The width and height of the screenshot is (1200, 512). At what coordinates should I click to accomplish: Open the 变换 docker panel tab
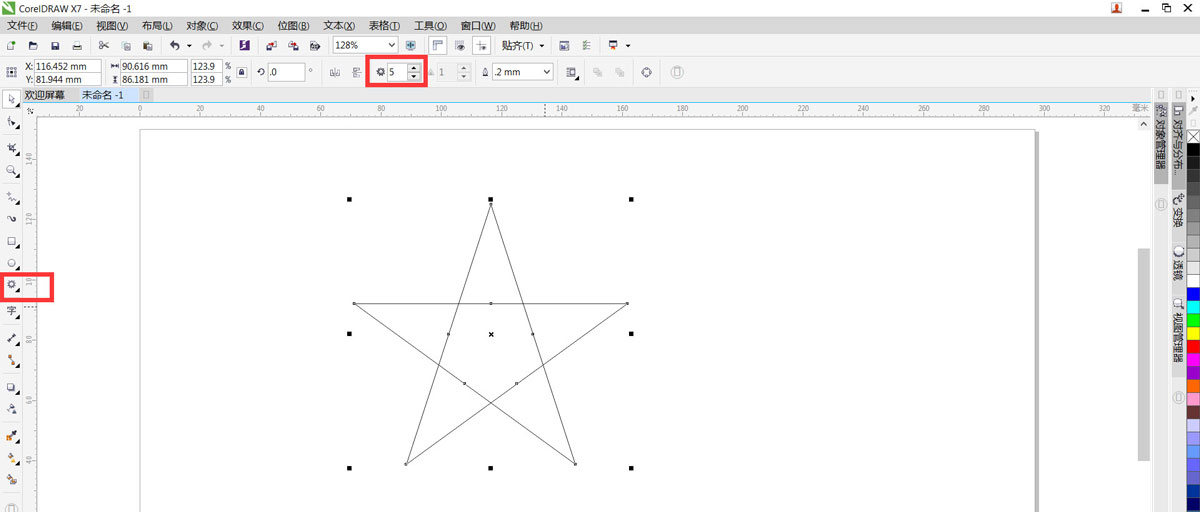1179,211
